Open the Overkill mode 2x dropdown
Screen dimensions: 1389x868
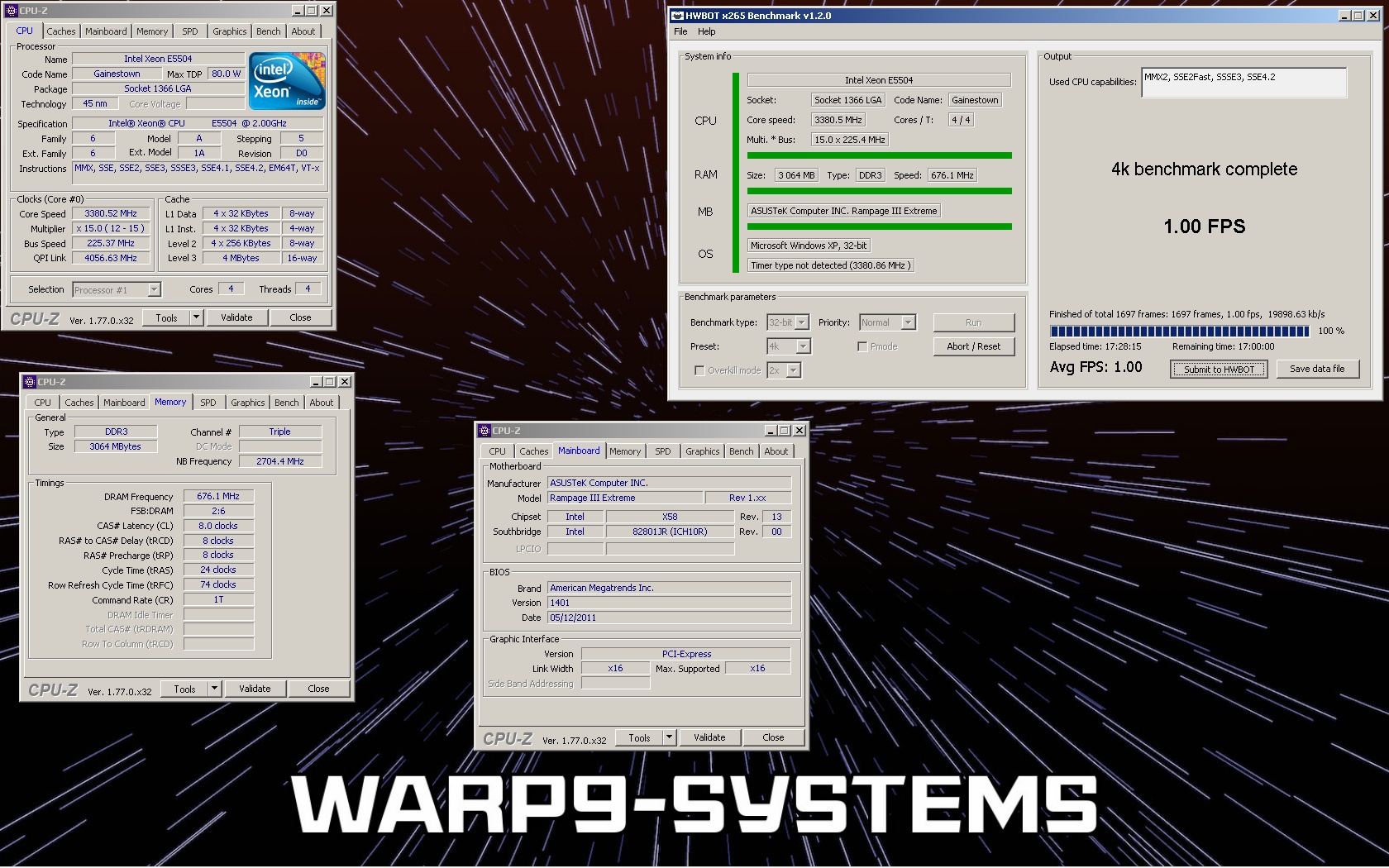pos(794,370)
